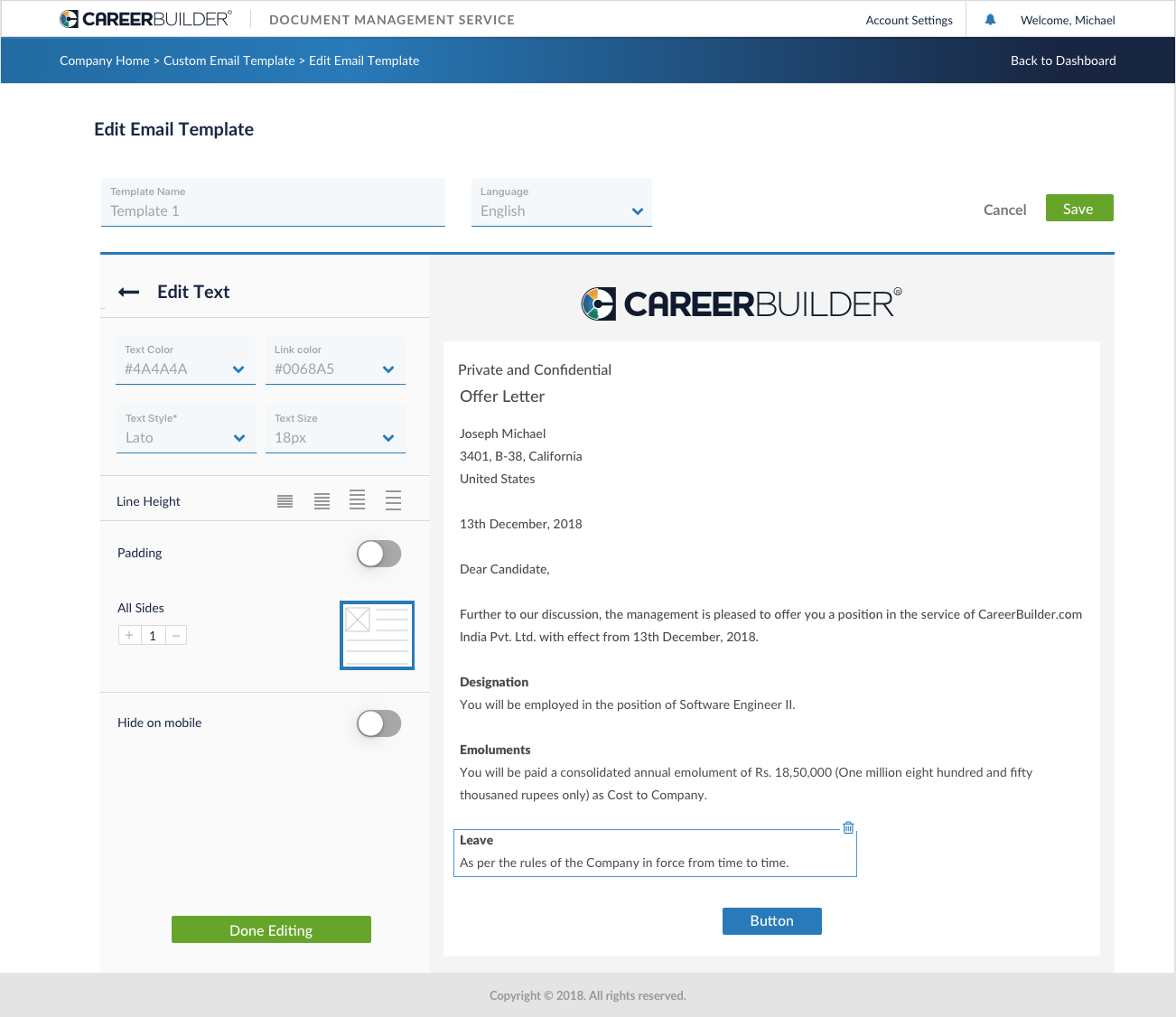Image resolution: width=1176 pixels, height=1017 pixels.
Task: Open the Text Size dropdown
Action: click(335, 429)
